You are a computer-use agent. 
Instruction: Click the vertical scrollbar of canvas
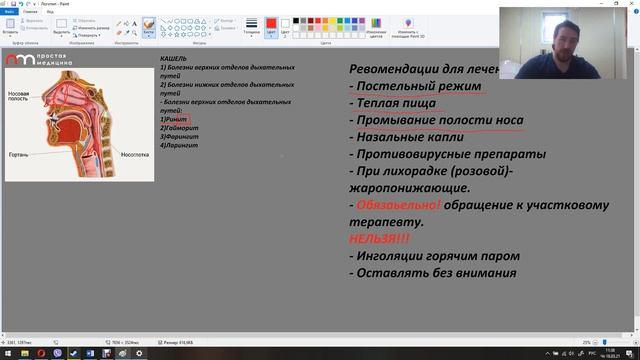pos(637,183)
